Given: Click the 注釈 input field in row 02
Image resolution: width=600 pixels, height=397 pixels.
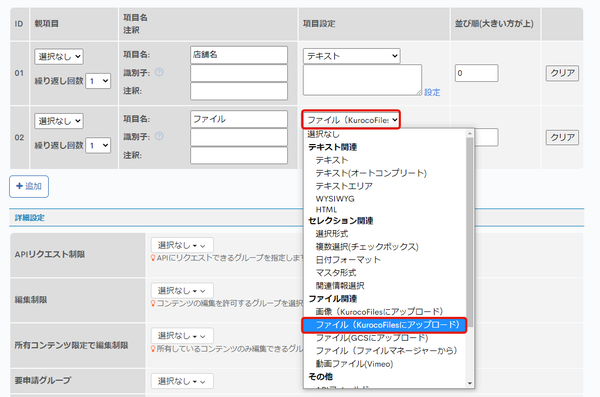Looking at the screenshot, I should [239, 155].
